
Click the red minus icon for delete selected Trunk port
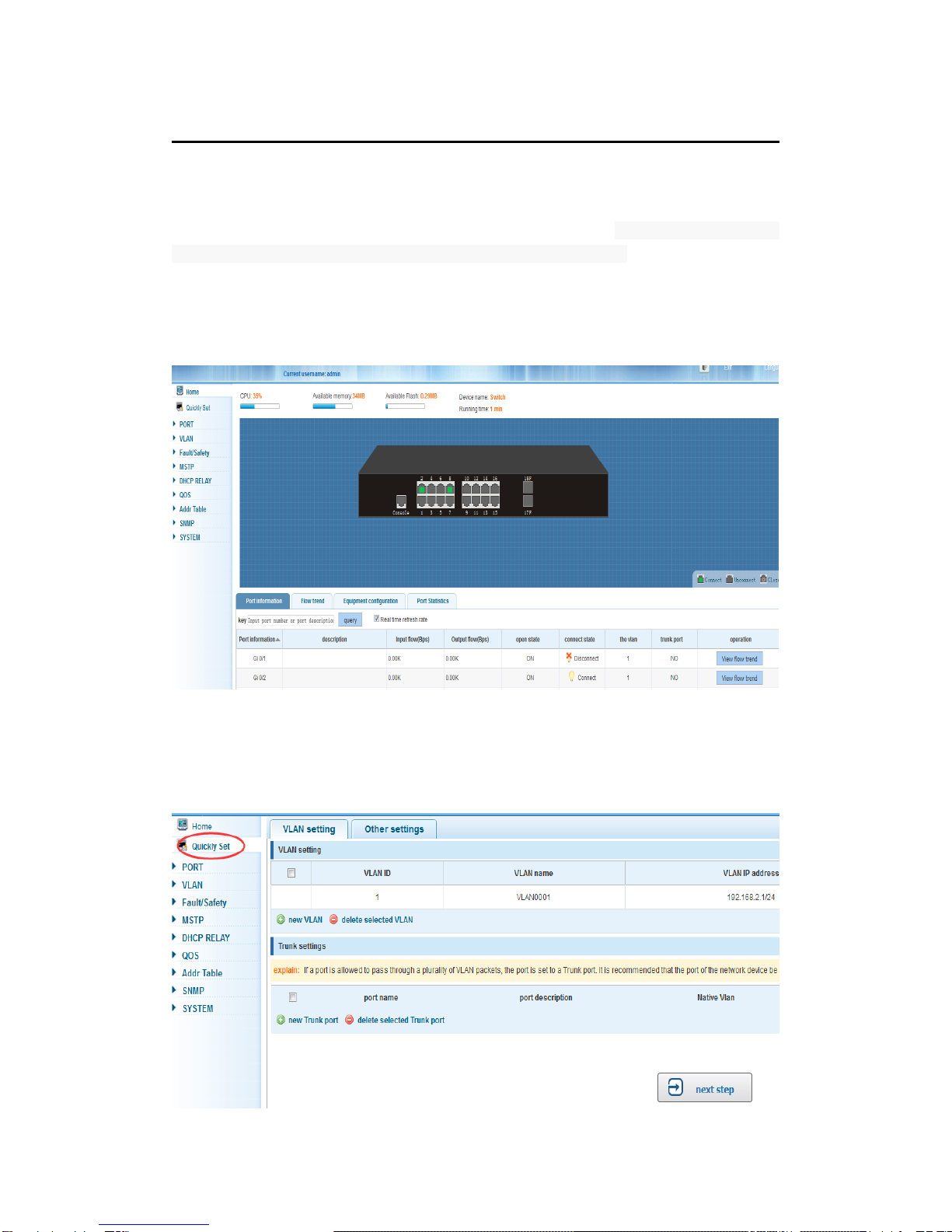pyautogui.click(x=349, y=1020)
